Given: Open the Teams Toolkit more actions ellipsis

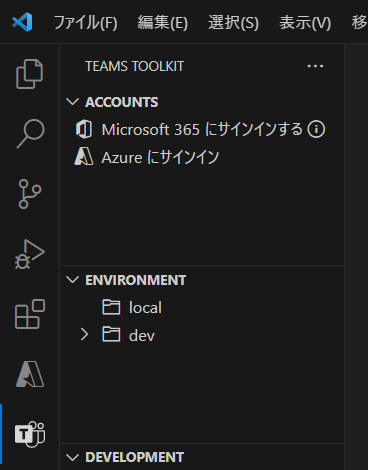Looking at the screenshot, I should click(315, 66).
